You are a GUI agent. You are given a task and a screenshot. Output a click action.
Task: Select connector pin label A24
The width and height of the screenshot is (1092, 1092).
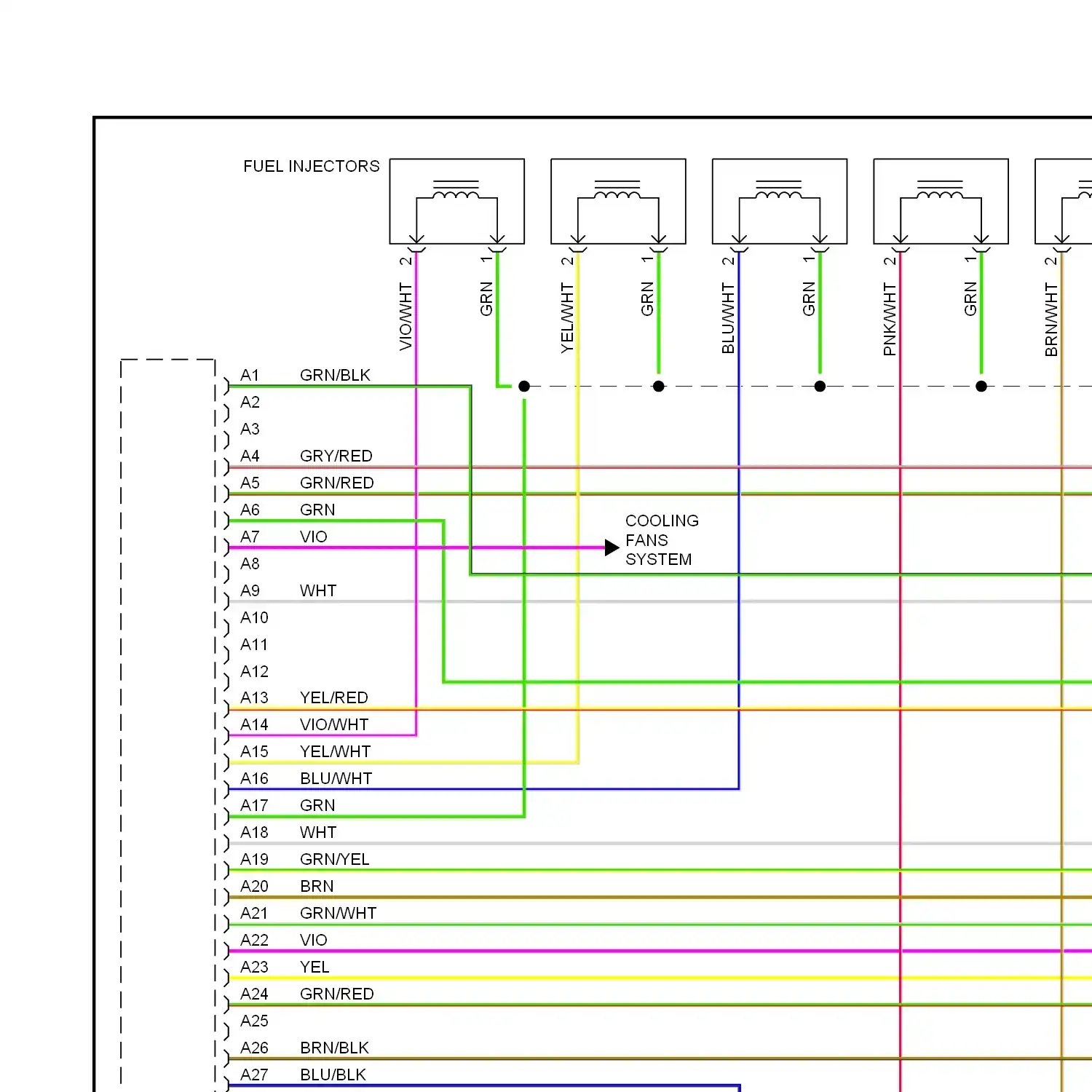pos(254,994)
